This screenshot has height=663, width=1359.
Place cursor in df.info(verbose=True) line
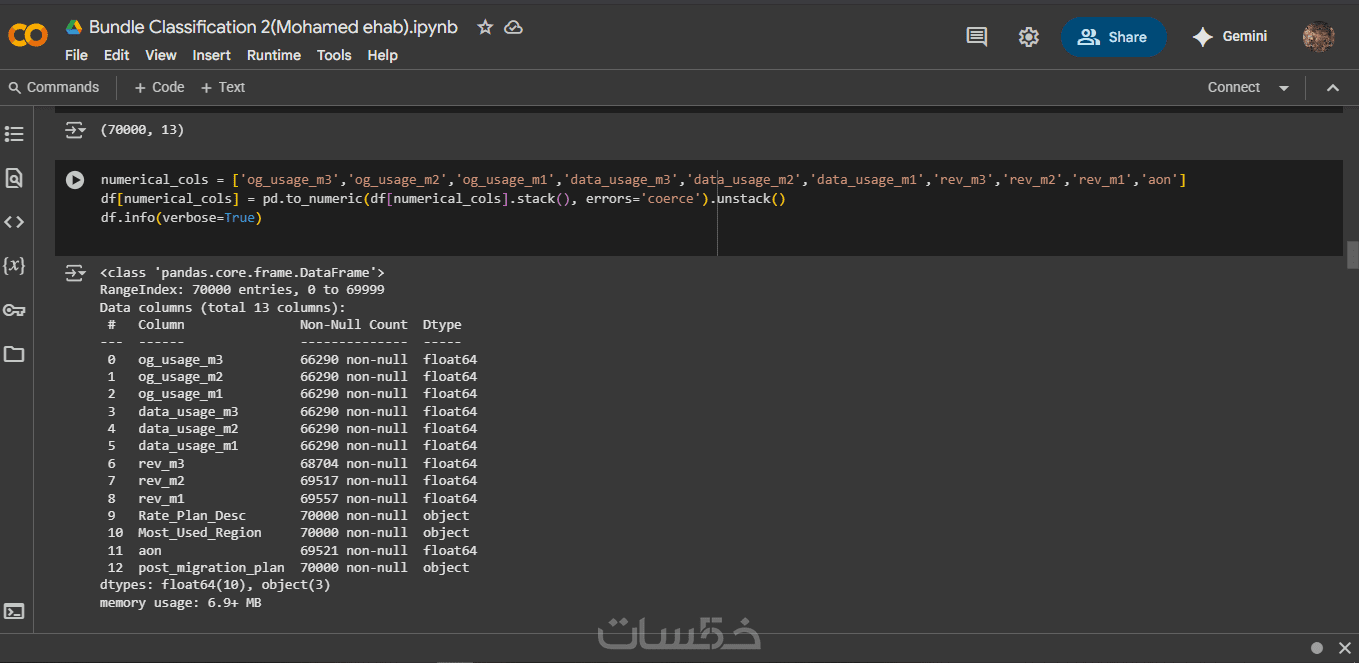click(181, 217)
